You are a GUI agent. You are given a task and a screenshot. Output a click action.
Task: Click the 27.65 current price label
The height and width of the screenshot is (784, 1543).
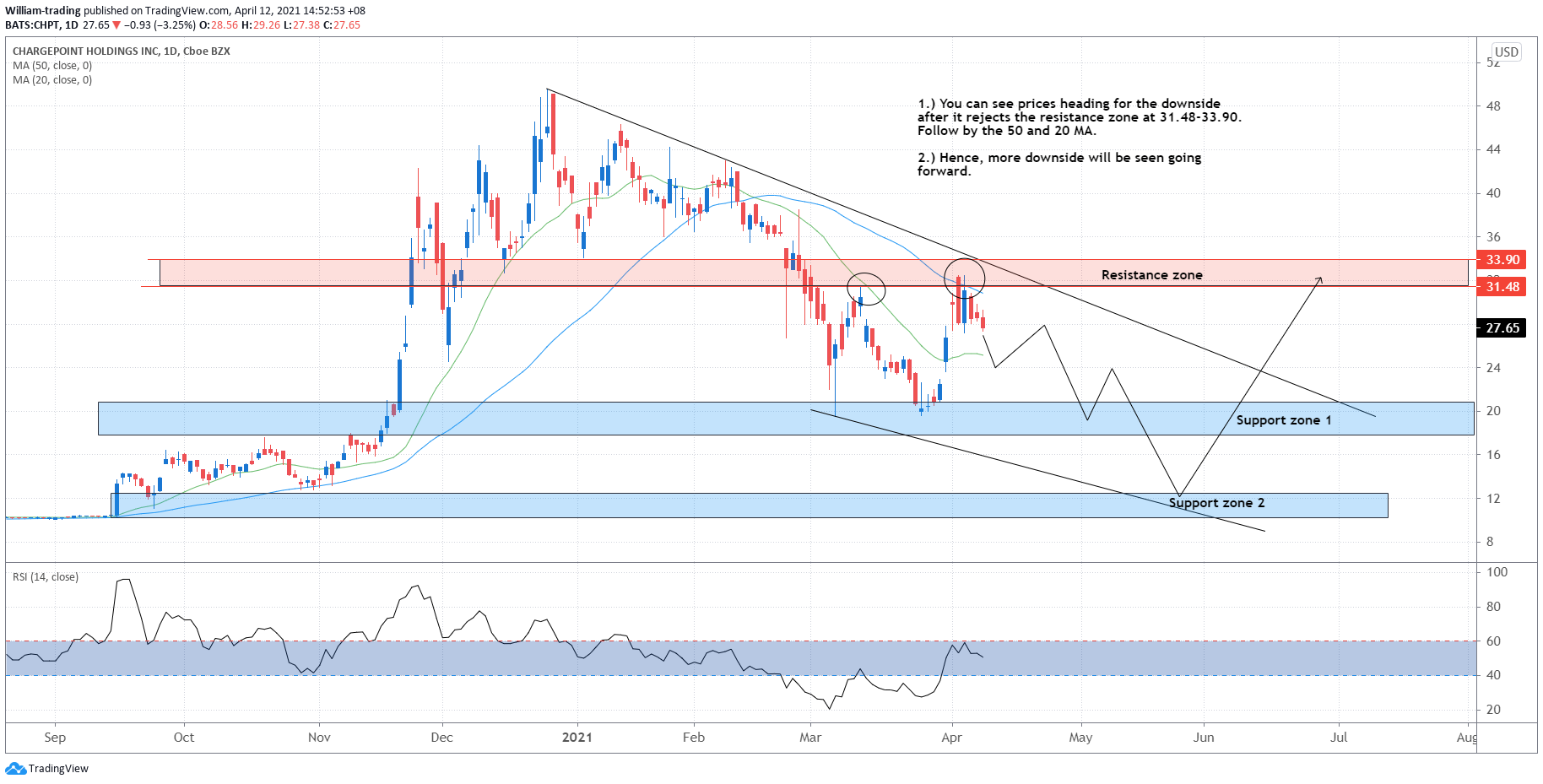click(x=1502, y=328)
